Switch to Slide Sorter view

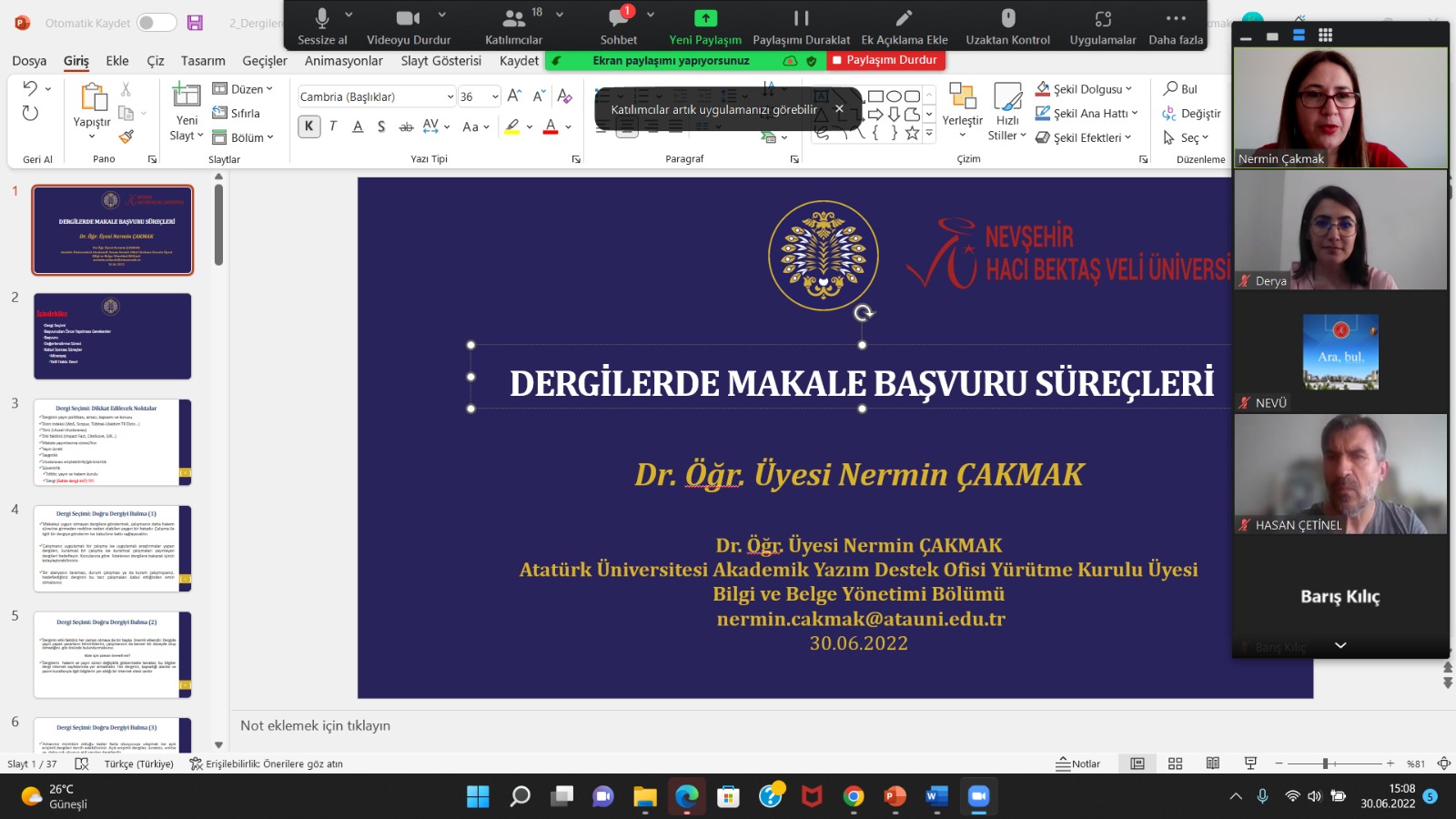click(1175, 763)
